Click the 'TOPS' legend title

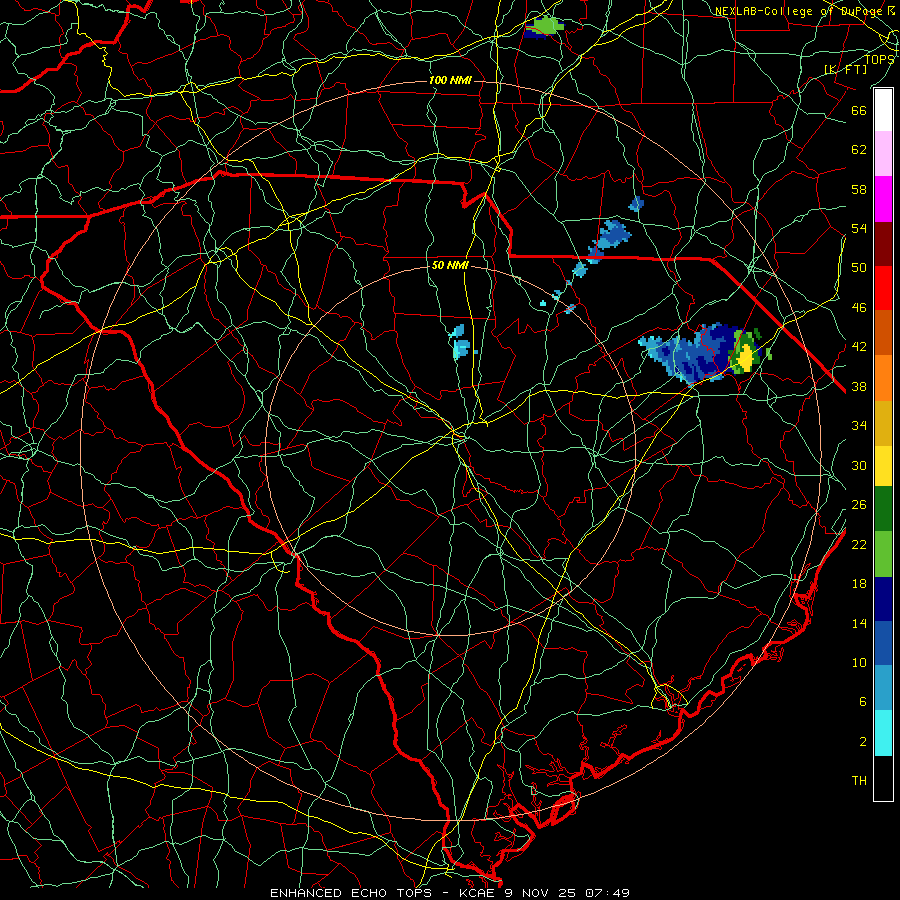879,59
